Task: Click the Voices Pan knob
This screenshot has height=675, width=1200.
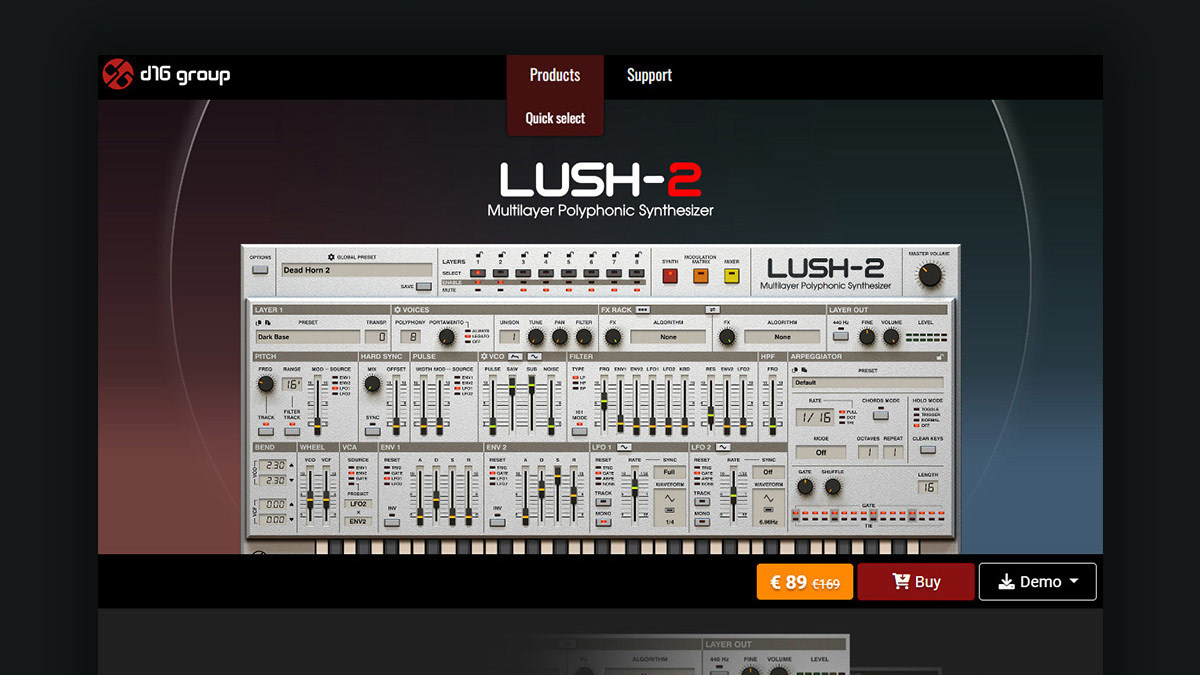Action: [560, 337]
